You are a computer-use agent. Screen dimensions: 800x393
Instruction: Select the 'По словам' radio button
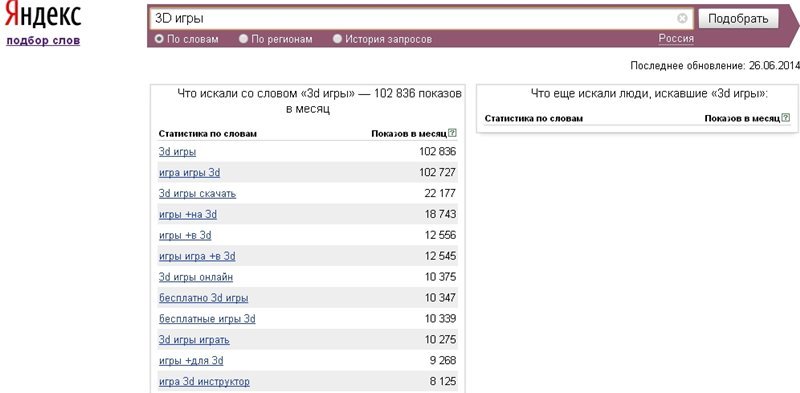coord(159,39)
